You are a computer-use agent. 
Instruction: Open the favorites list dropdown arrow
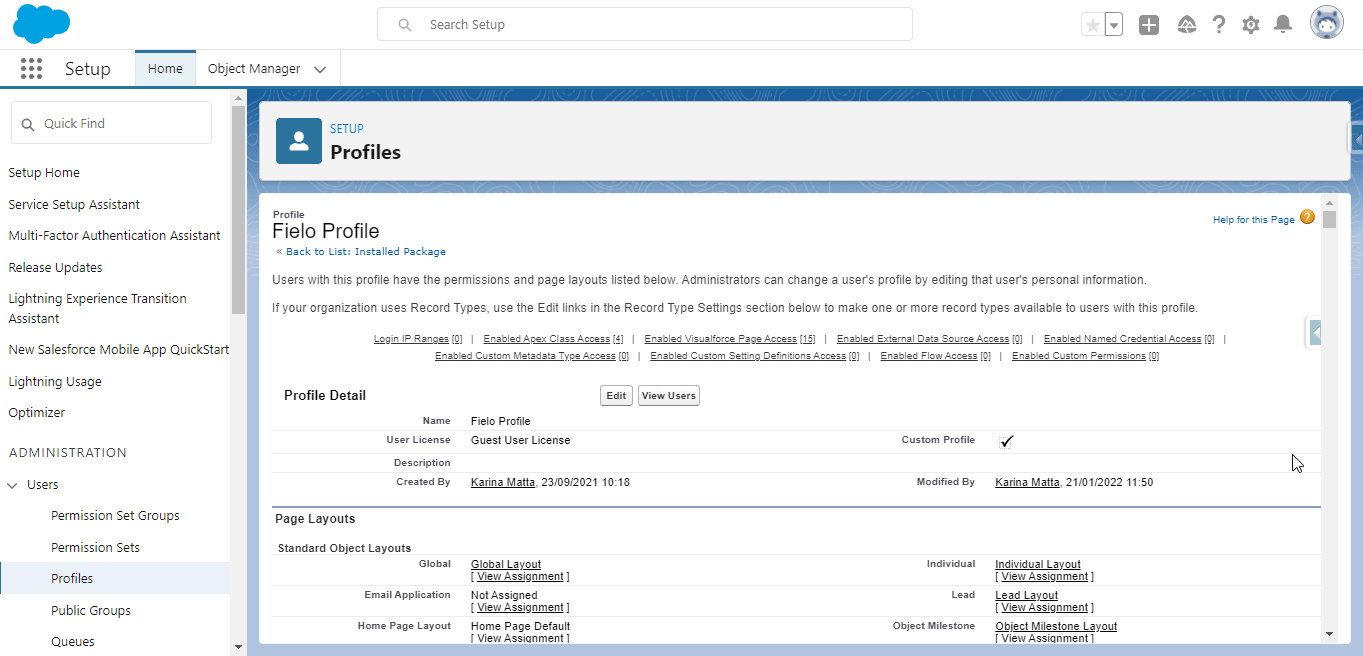[x=1114, y=25]
